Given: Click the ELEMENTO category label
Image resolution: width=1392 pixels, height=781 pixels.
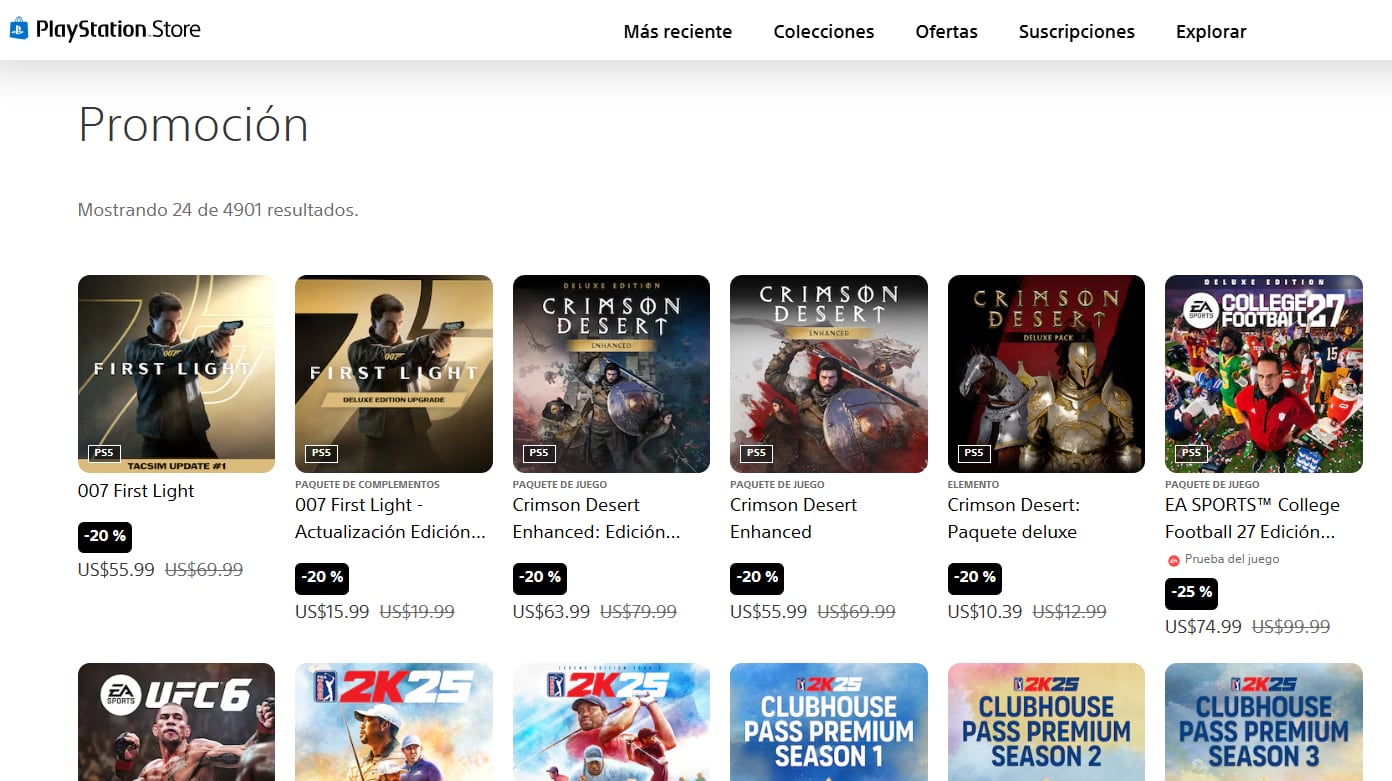Looking at the screenshot, I should (x=973, y=484).
